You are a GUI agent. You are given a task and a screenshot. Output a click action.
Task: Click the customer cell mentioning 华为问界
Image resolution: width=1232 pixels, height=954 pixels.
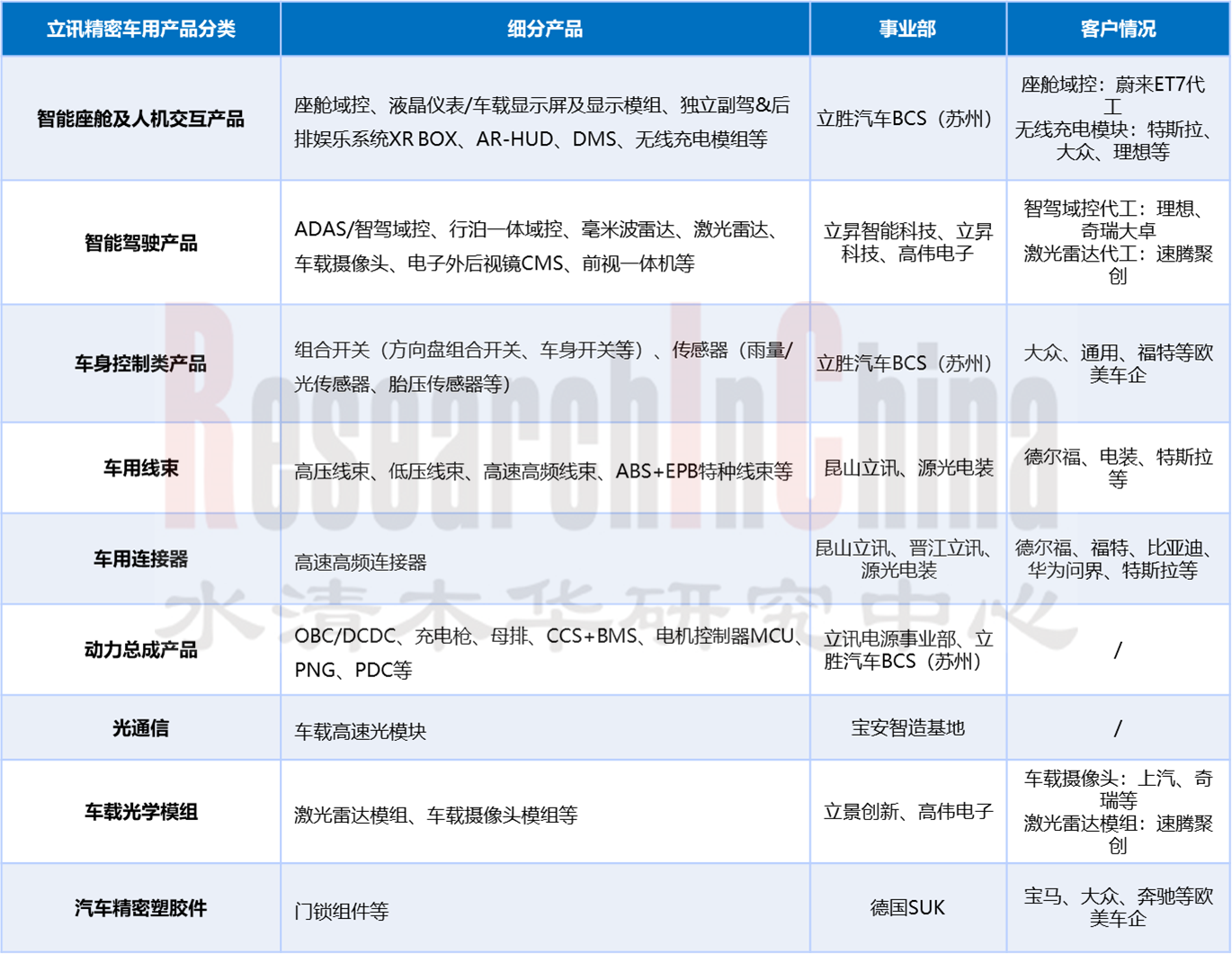tap(1118, 559)
